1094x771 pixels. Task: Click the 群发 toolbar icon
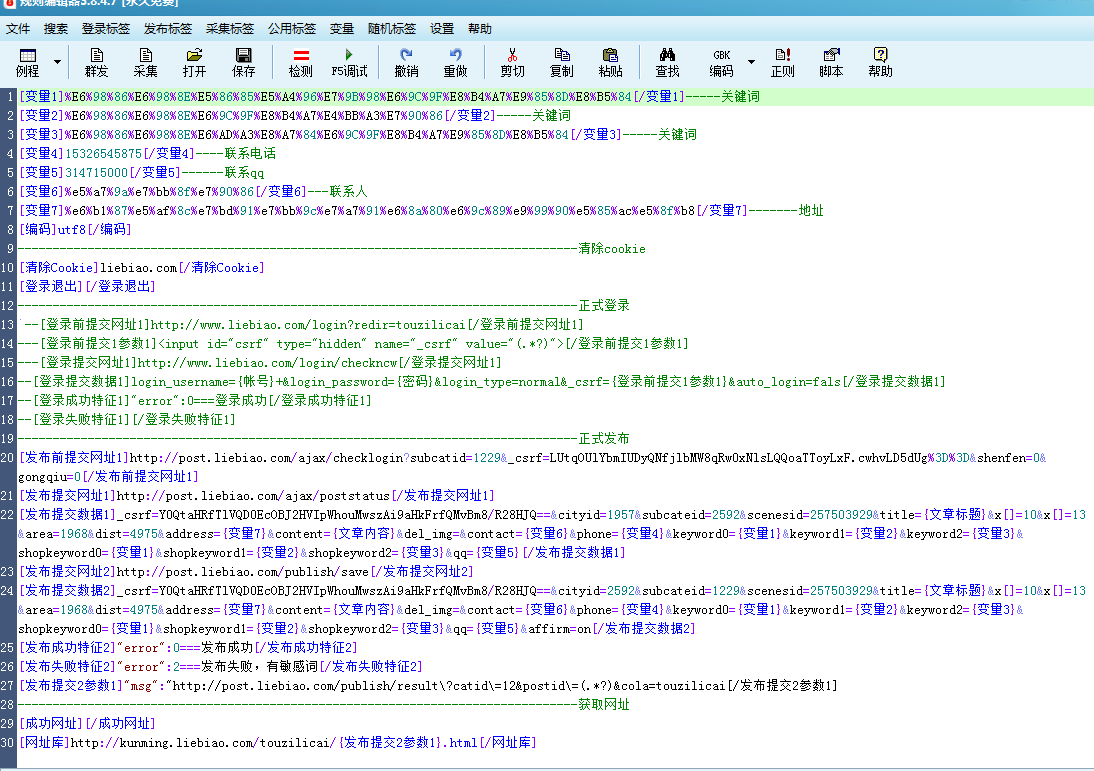tap(97, 62)
